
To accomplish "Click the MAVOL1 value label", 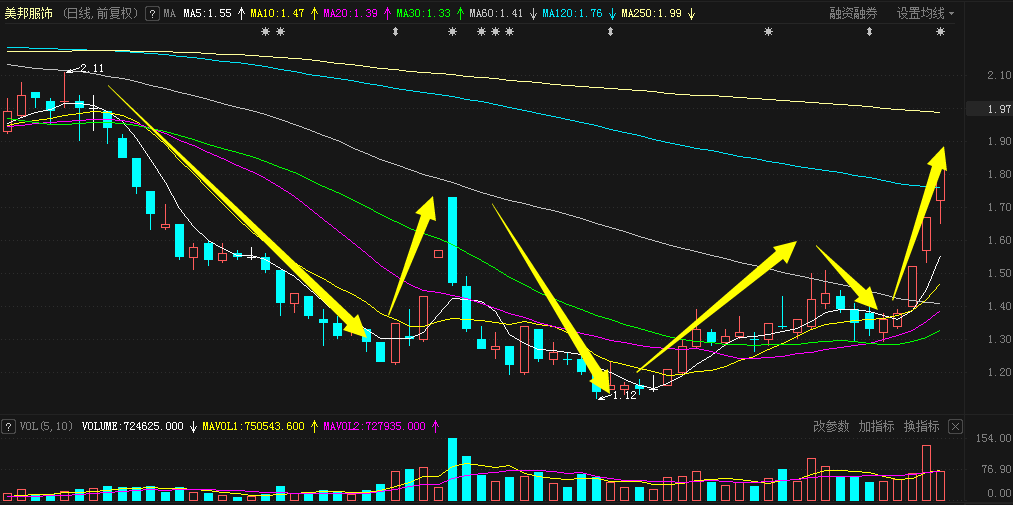I will (x=252, y=426).
